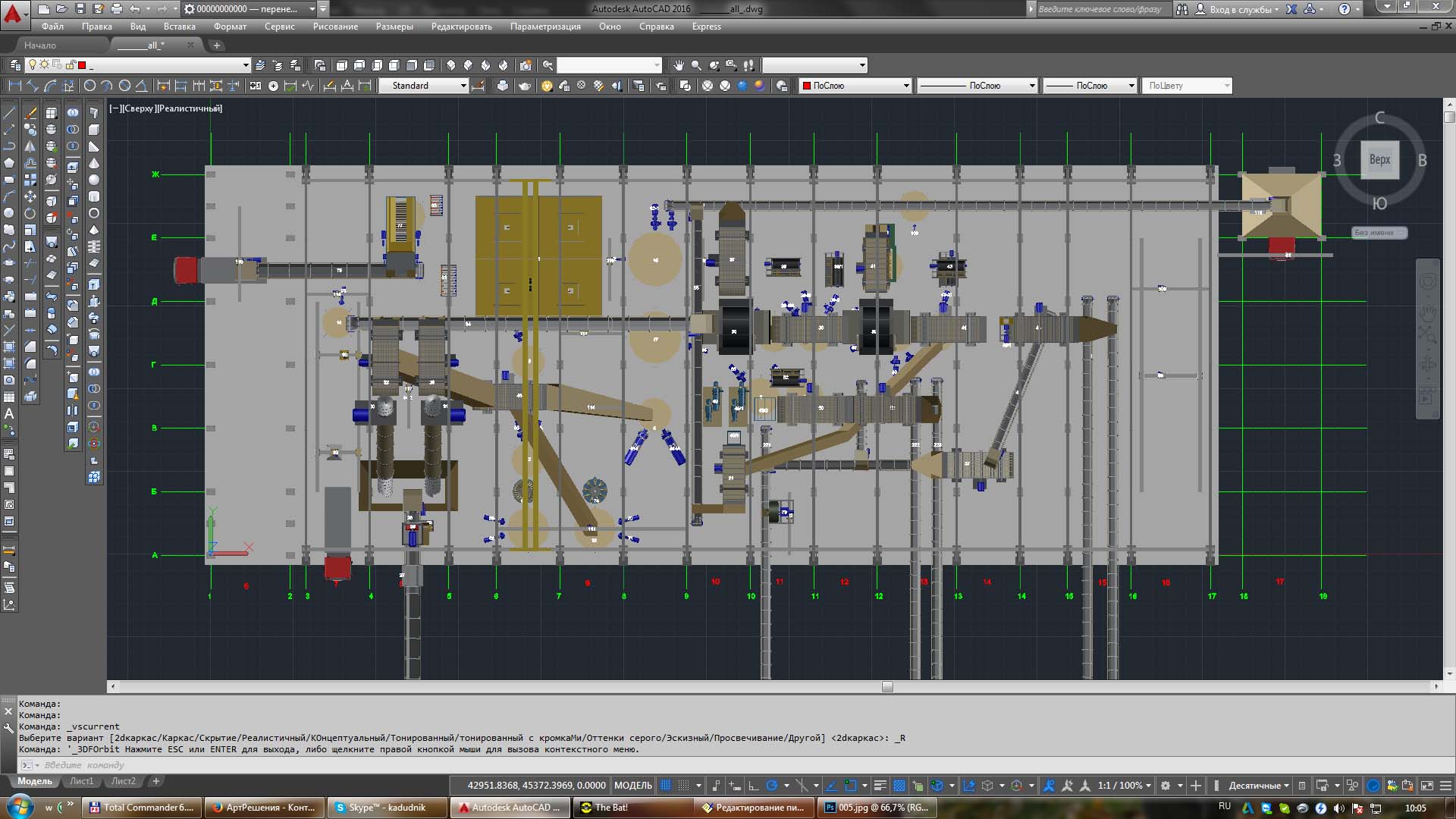The image size is (1456, 819).
Task: Click the render teapot icon
Action: tap(524, 86)
